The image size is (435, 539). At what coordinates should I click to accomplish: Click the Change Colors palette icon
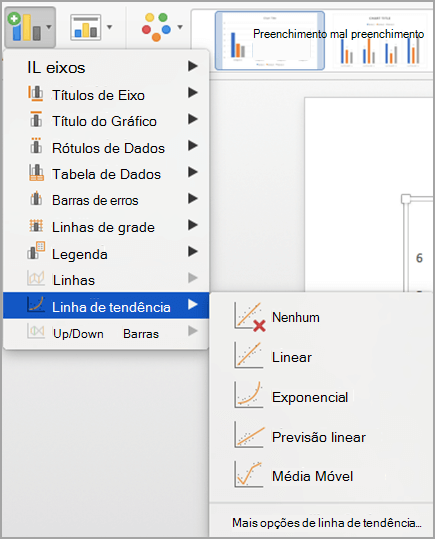[x=156, y=27]
